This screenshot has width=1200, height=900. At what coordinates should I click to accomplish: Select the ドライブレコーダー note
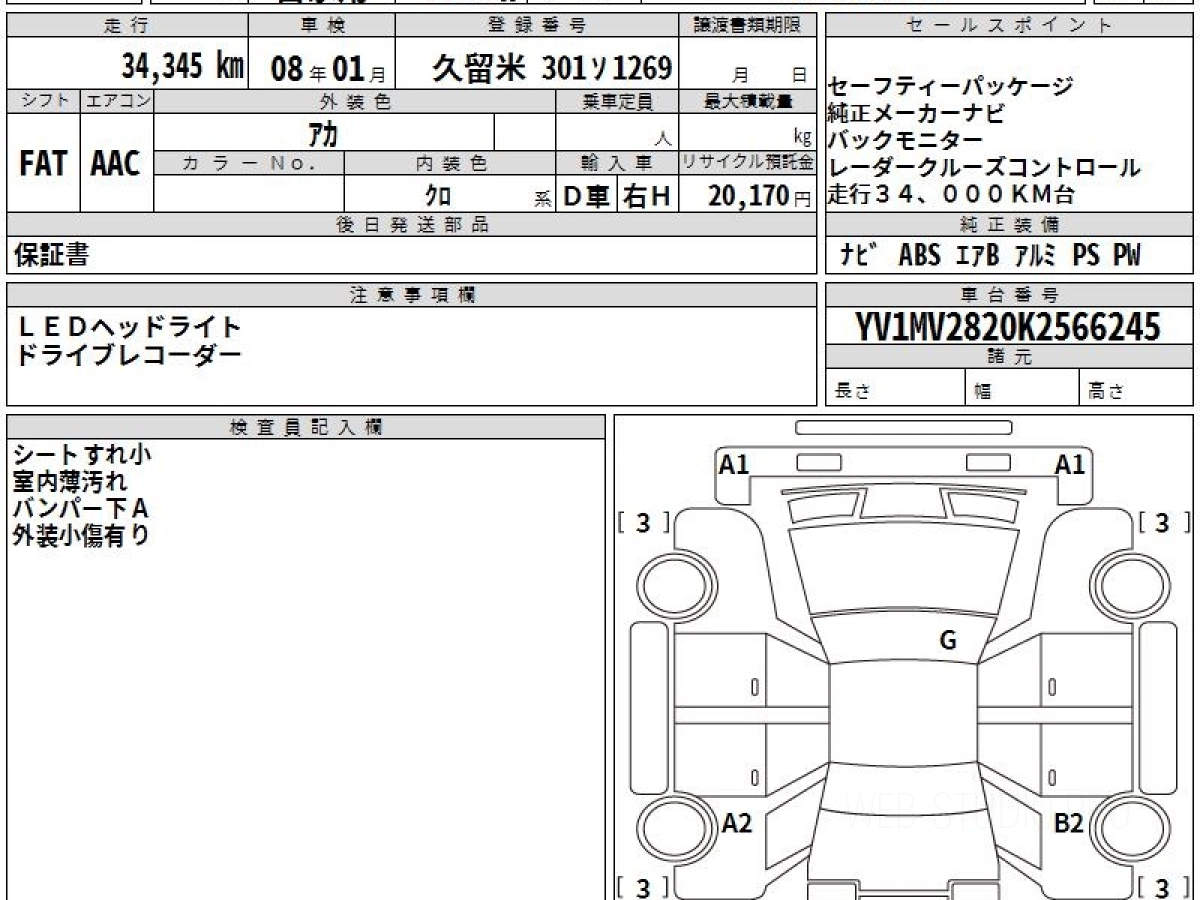pyautogui.click(x=130, y=355)
